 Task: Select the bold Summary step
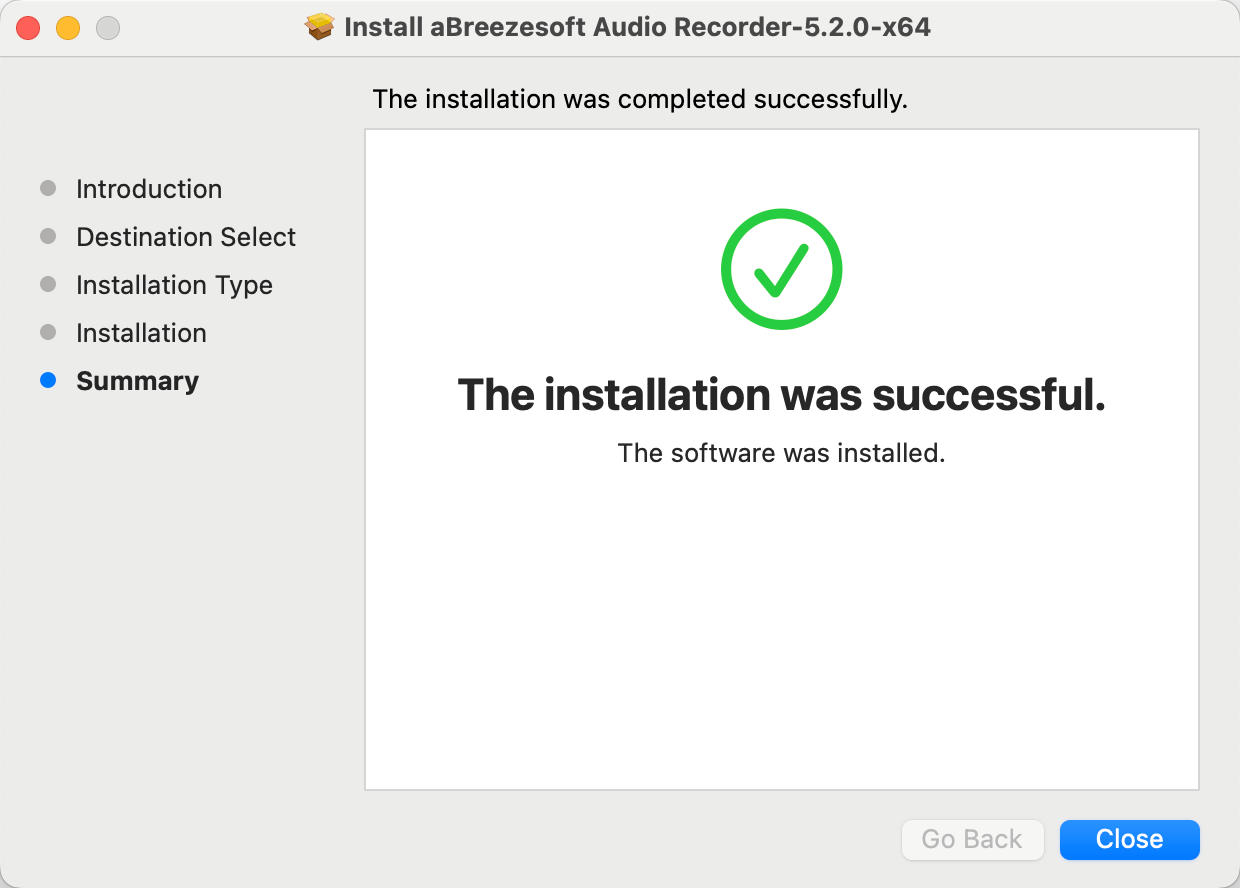pyautogui.click(x=137, y=380)
